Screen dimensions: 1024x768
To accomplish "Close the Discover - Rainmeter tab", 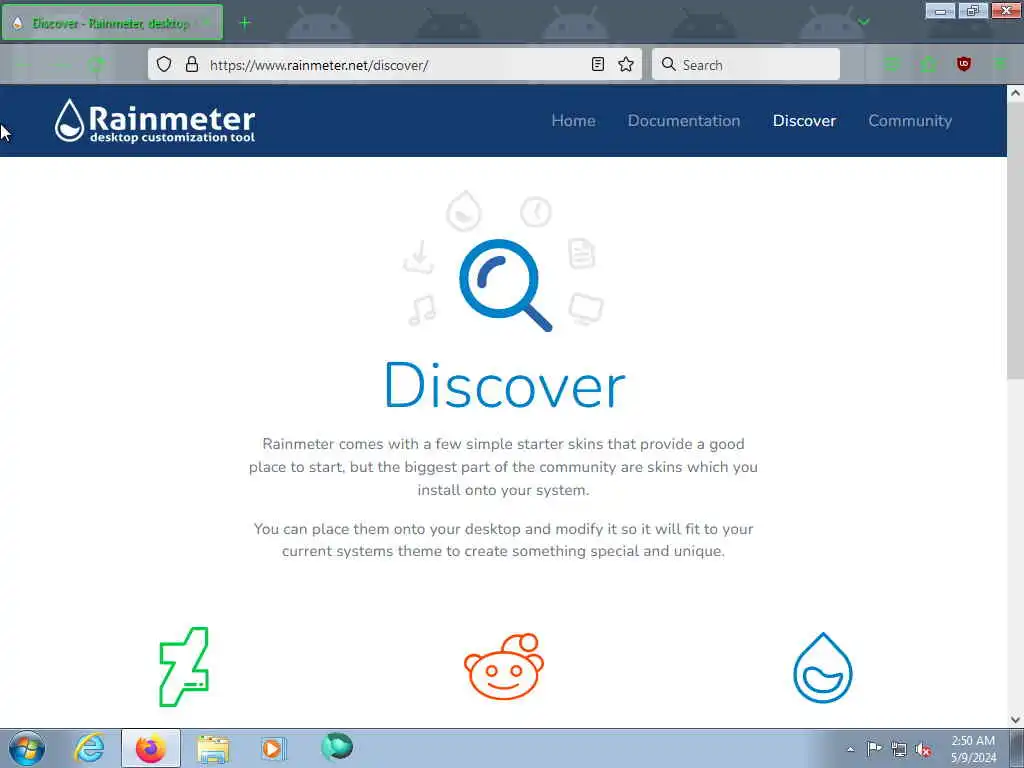I will click(x=206, y=23).
